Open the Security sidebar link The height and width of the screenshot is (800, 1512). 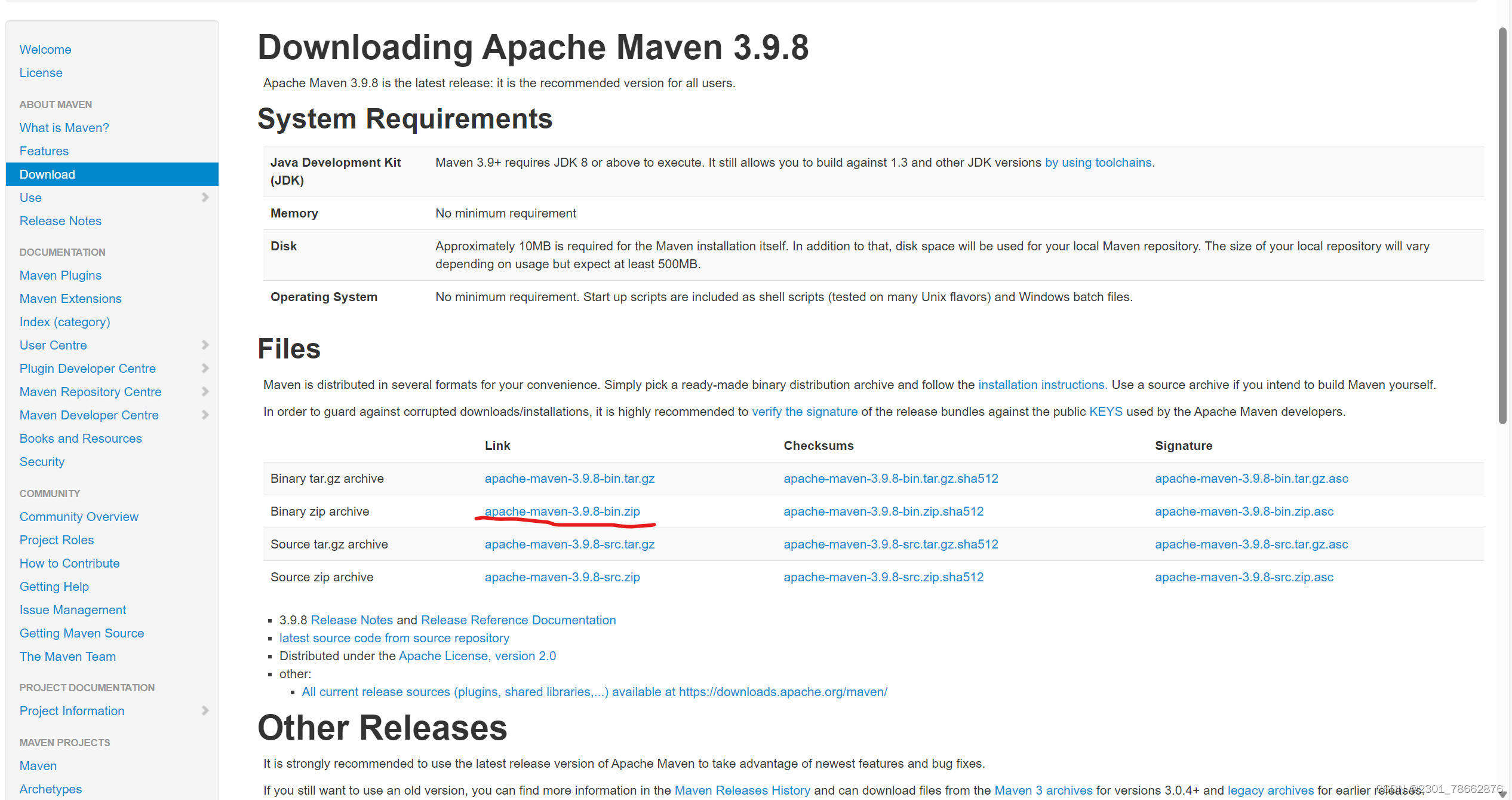42,462
